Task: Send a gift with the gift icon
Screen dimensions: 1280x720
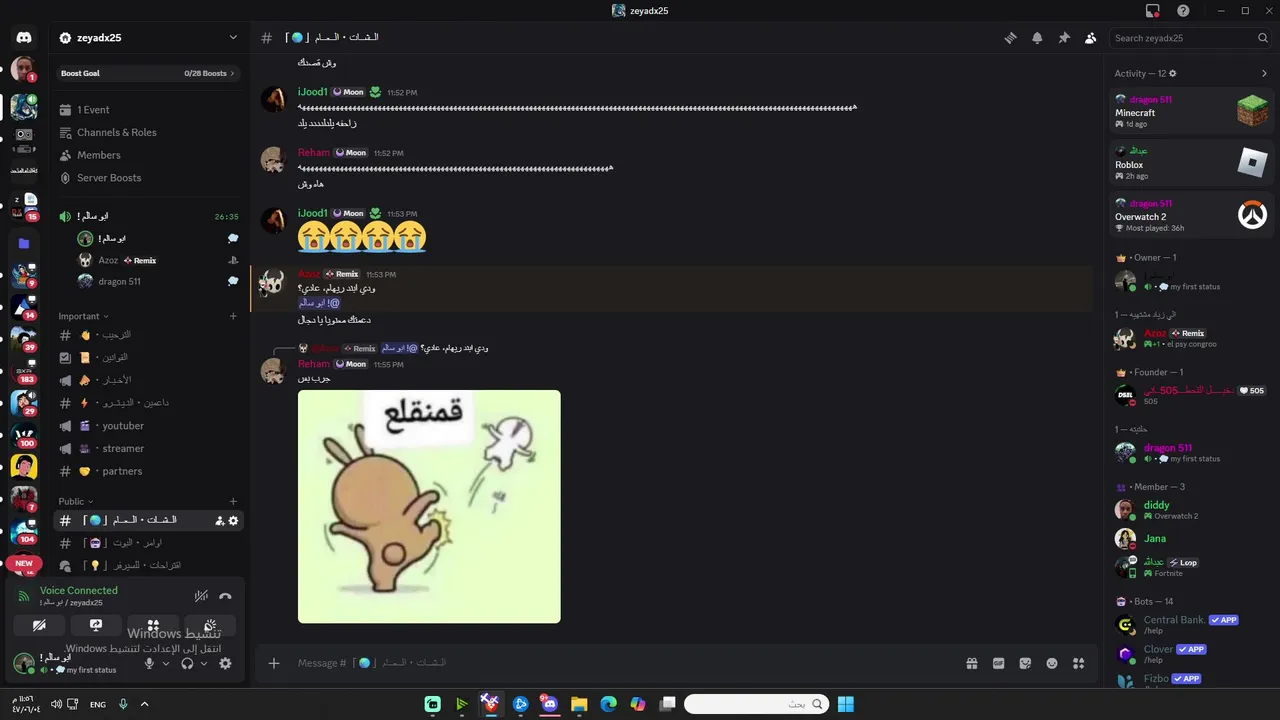Action: [x=971, y=663]
